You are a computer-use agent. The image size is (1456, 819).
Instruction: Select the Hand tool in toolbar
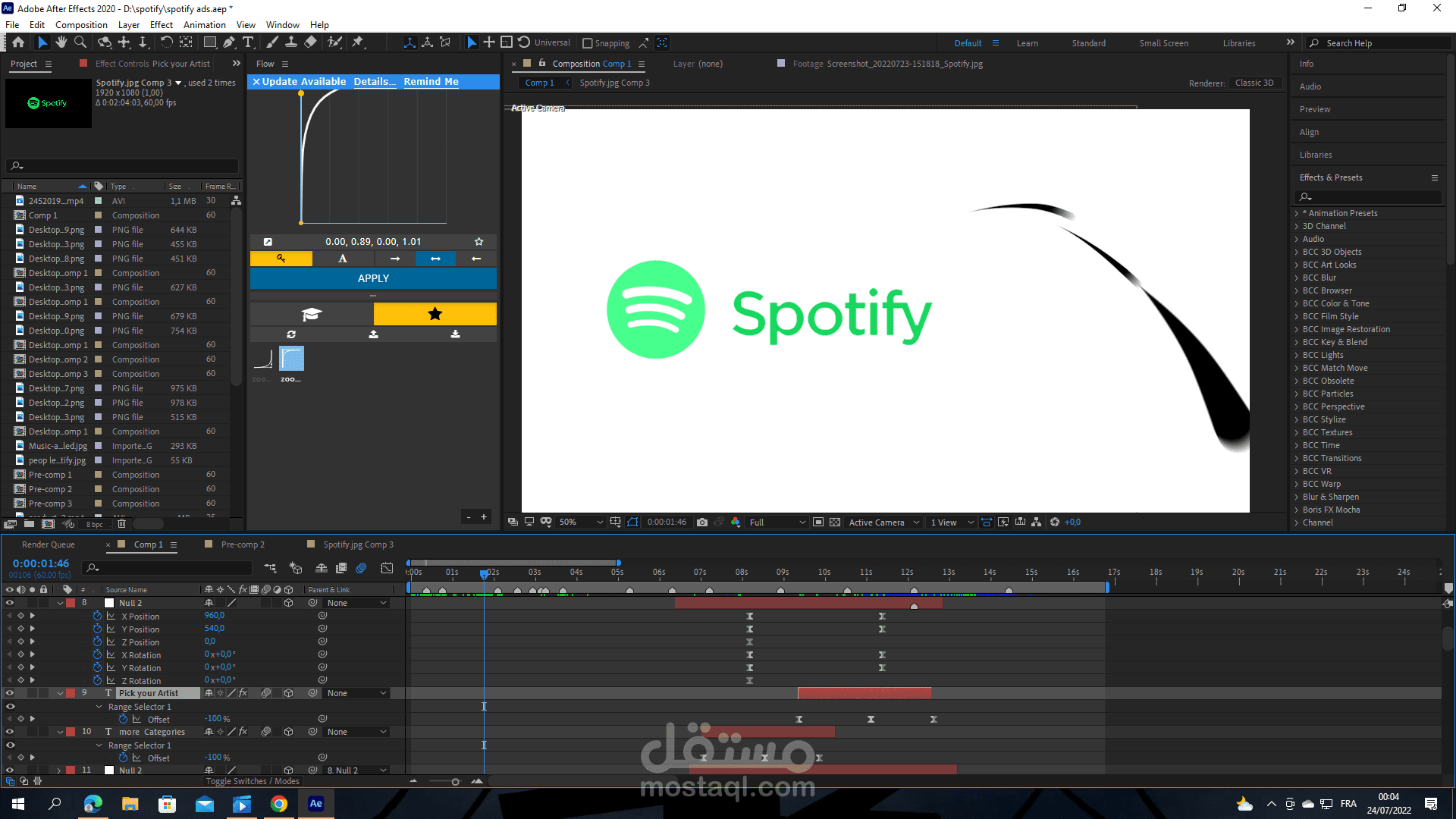(61, 42)
